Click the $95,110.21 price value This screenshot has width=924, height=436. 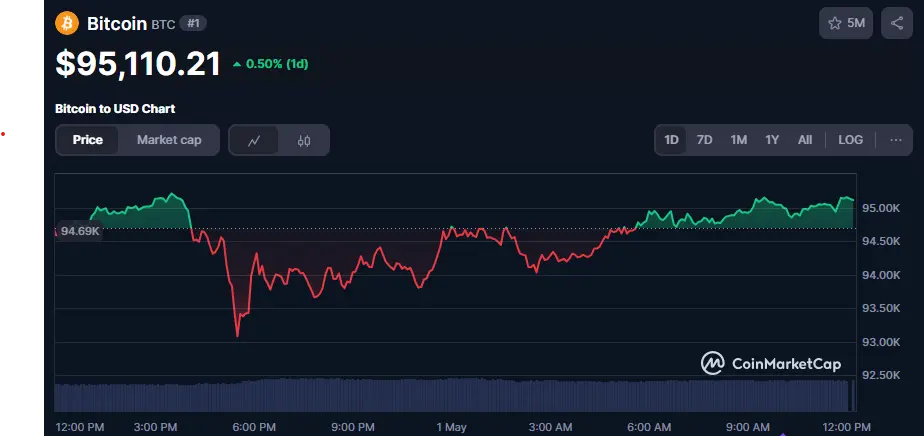tap(138, 64)
